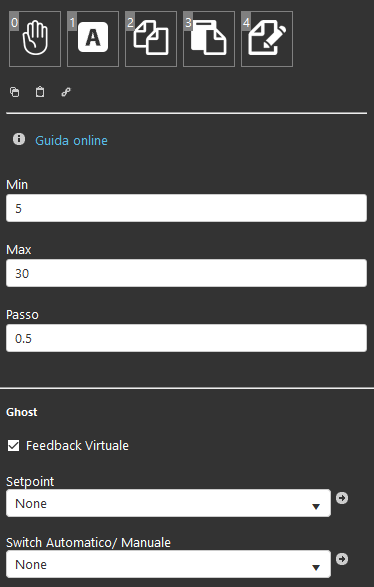Select the overlapping pages icon numbered 2
This screenshot has width=374, height=587.
151,39
